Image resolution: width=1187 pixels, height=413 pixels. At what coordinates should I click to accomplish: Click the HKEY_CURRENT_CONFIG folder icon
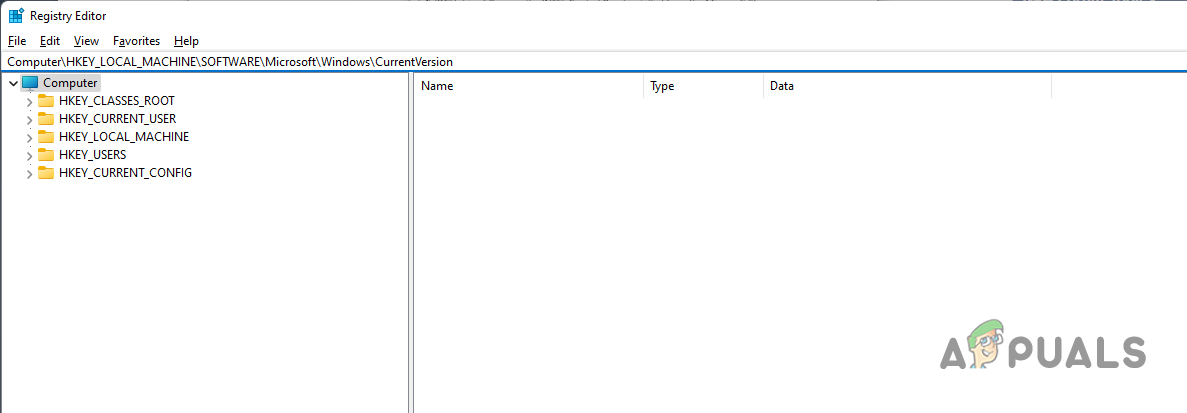[x=46, y=172]
